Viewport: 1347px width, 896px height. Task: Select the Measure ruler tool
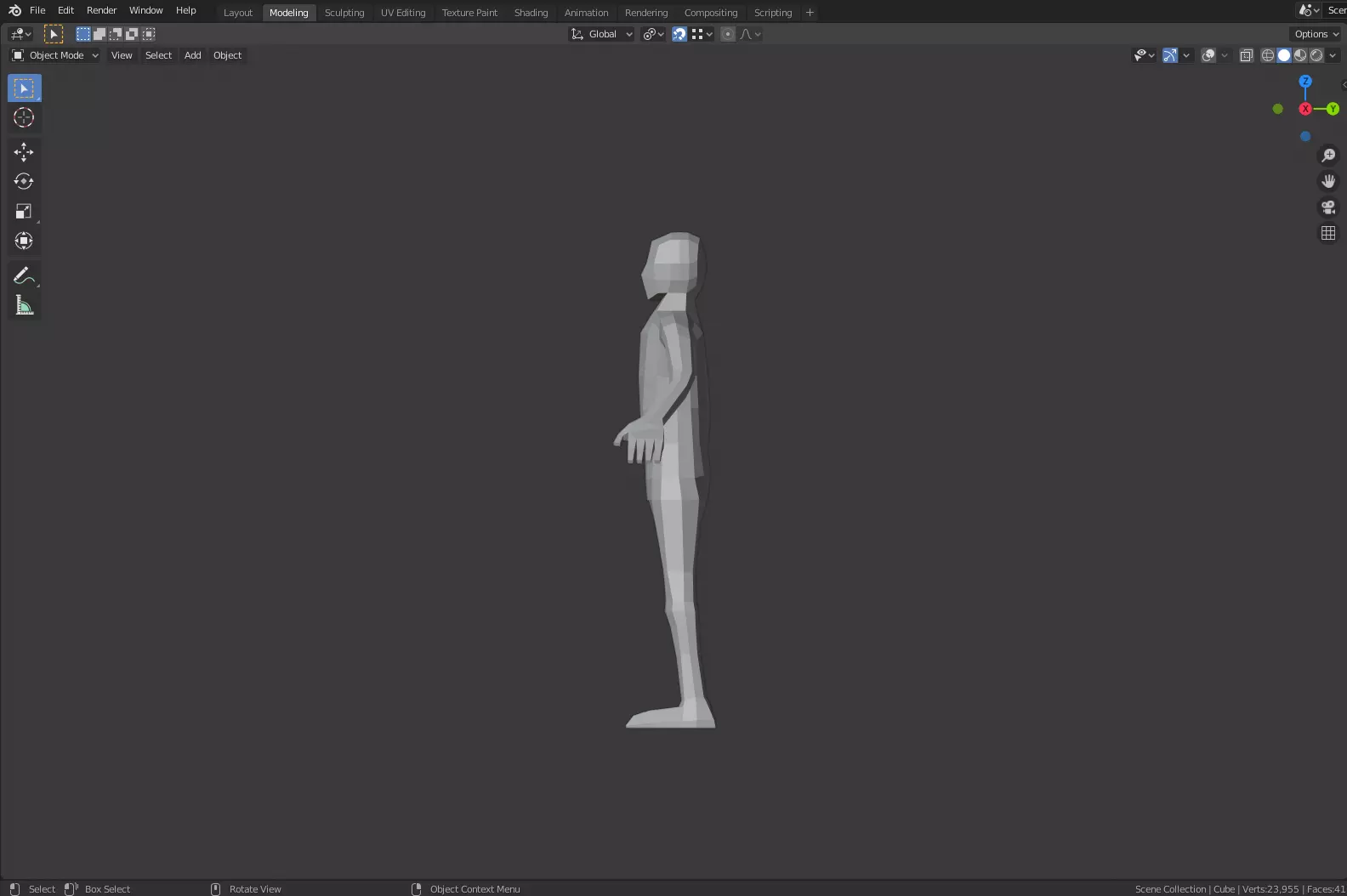[x=24, y=305]
